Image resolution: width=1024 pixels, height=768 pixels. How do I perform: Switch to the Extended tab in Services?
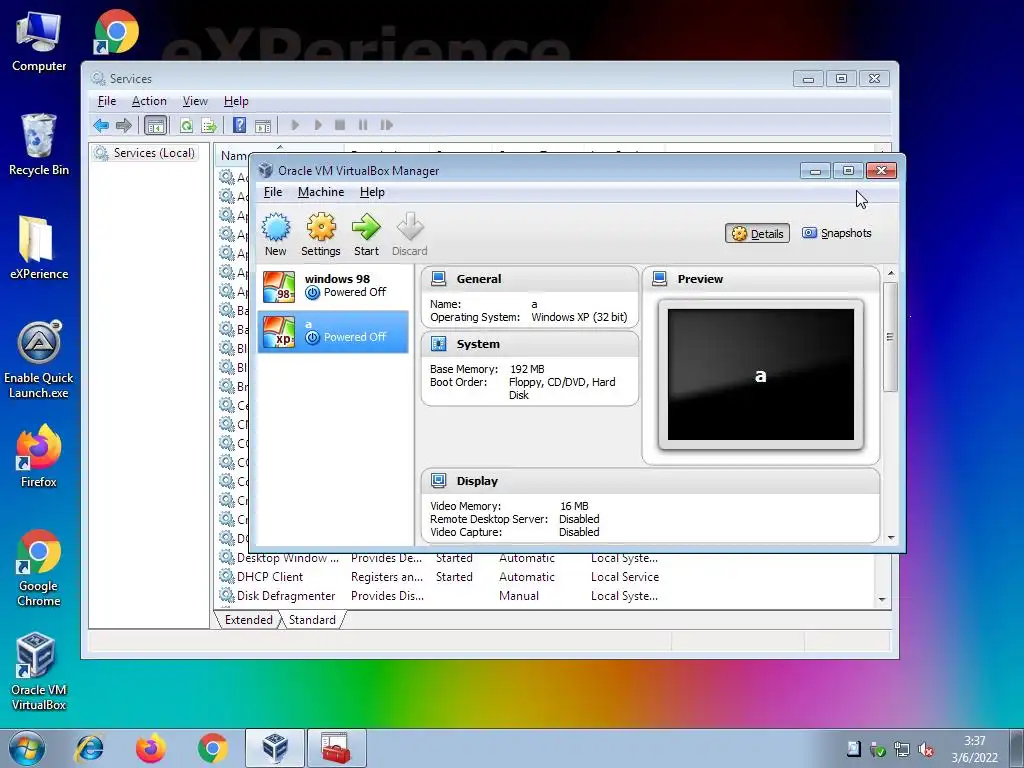pyautogui.click(x=248, y=620)
